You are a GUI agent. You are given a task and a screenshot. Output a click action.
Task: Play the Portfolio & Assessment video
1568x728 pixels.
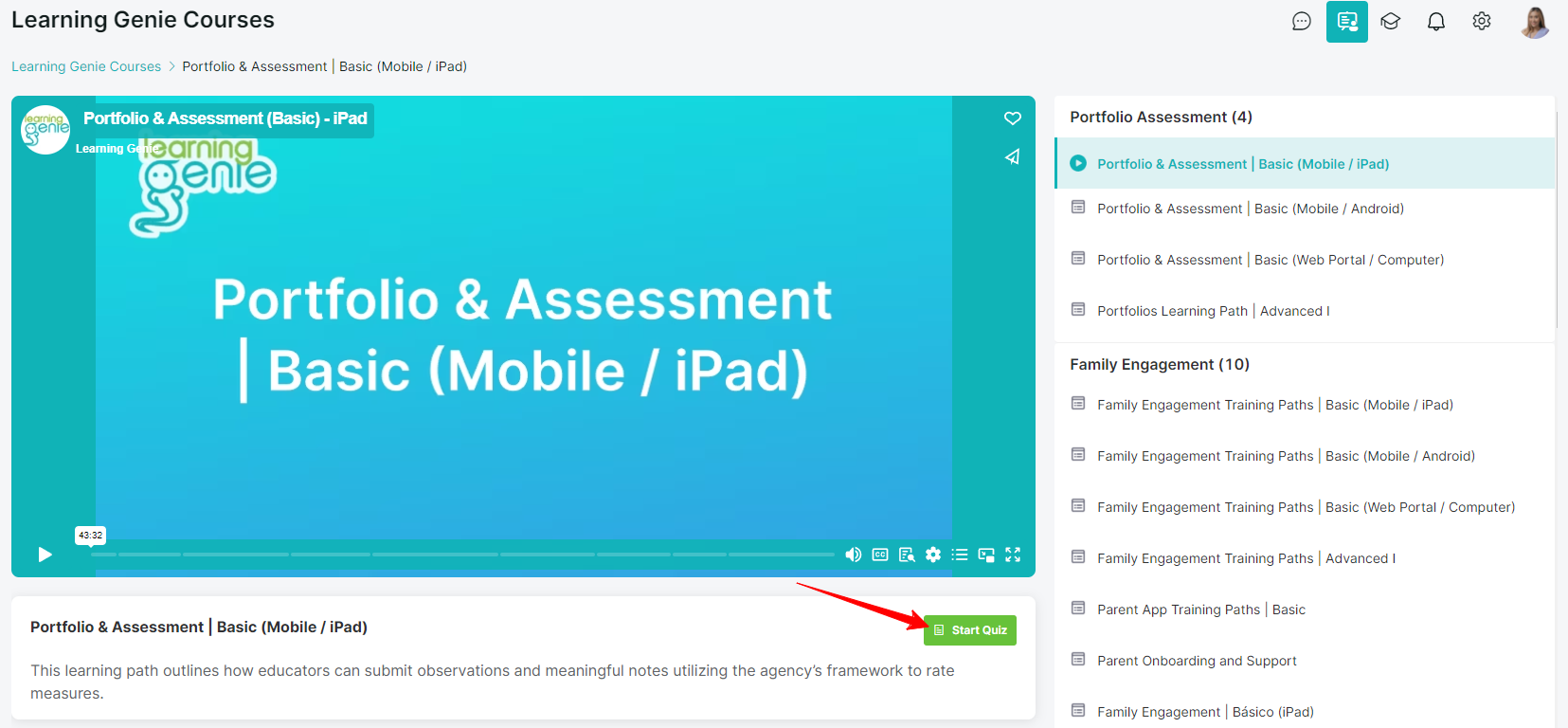tap(45, 555)
